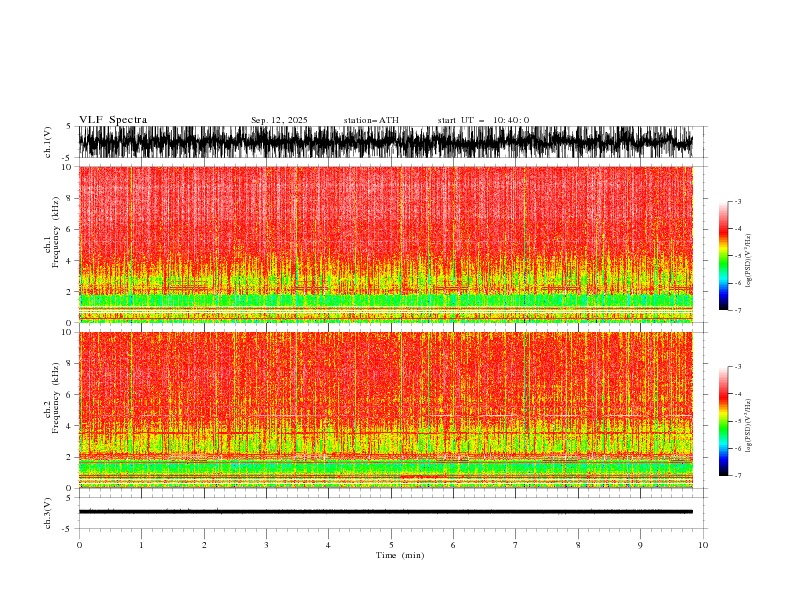792x612 pixels.
Task: Click the time axis tick label "5"
Action: (391, 545)
